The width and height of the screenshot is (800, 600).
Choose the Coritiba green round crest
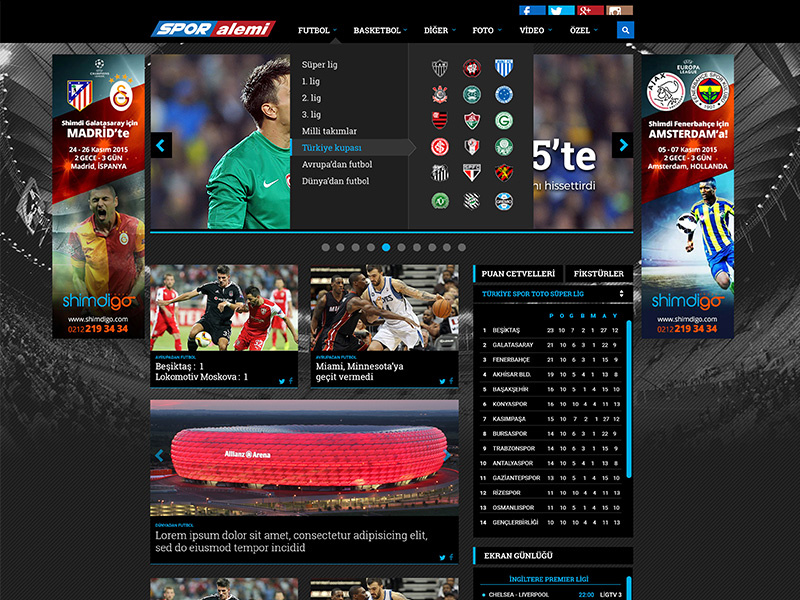coord(472,94)
